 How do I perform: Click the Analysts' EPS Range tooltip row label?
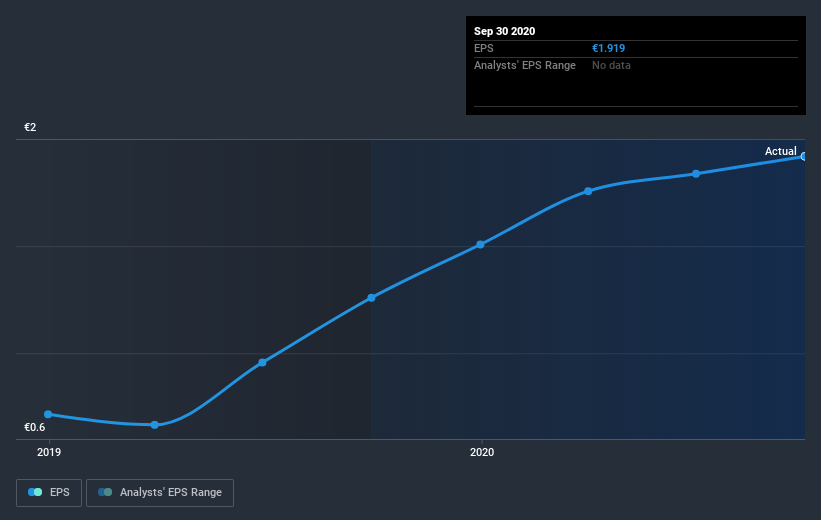(525, 65)
